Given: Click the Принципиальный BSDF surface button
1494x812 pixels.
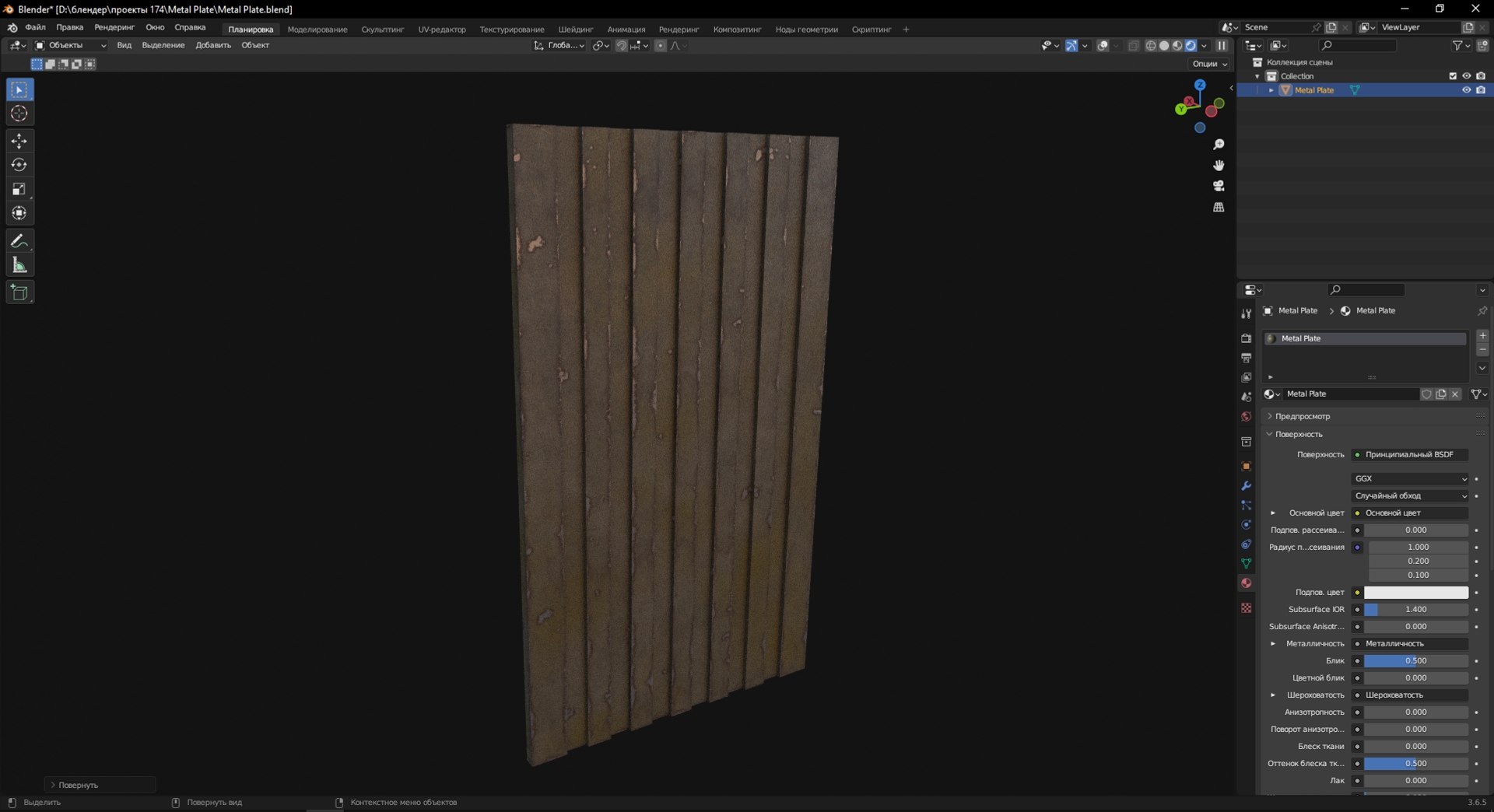Looking at the screenshot, I should tap(1409, 454).
